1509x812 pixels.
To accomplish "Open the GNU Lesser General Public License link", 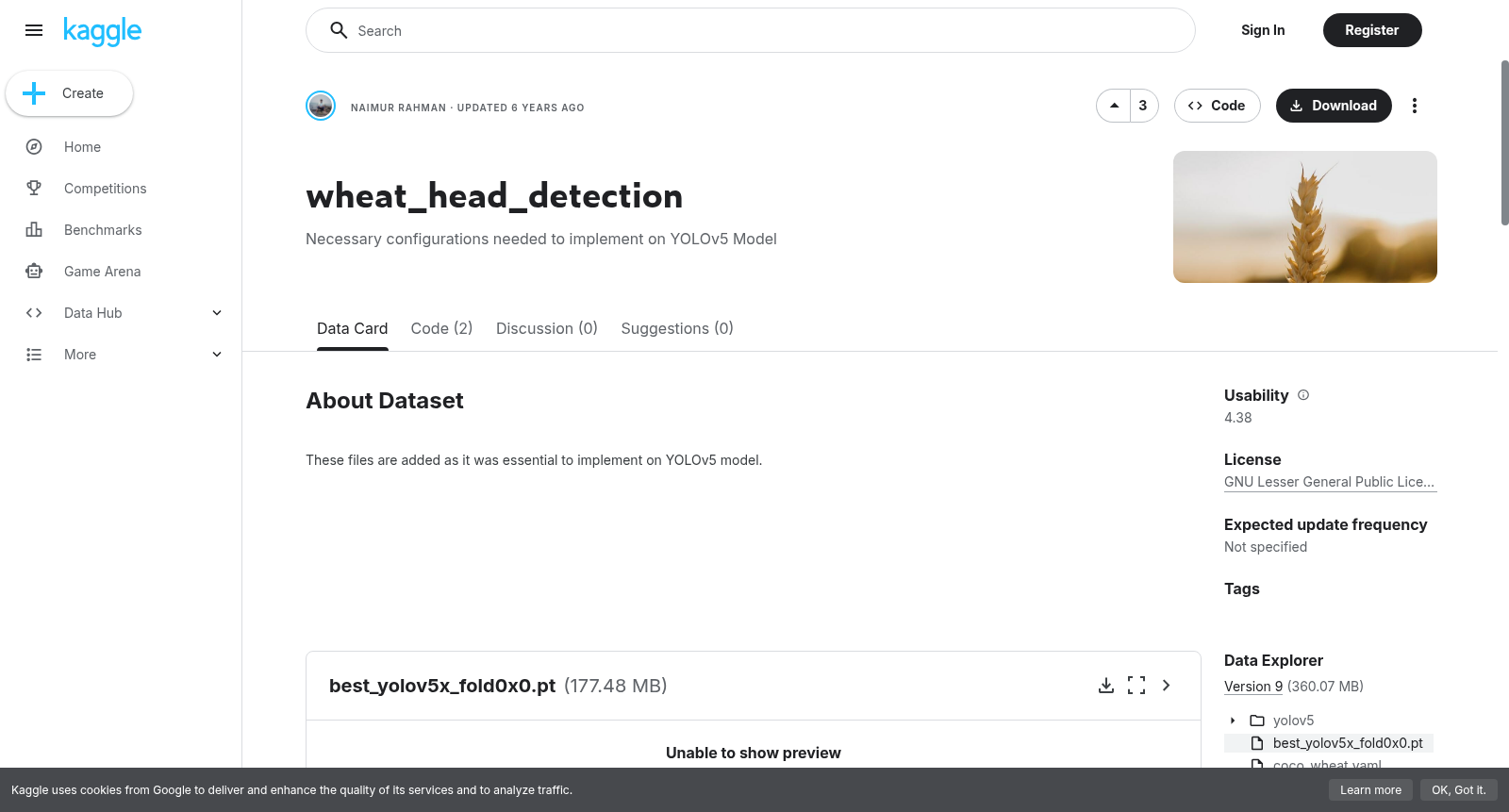I will (1330, 482).
